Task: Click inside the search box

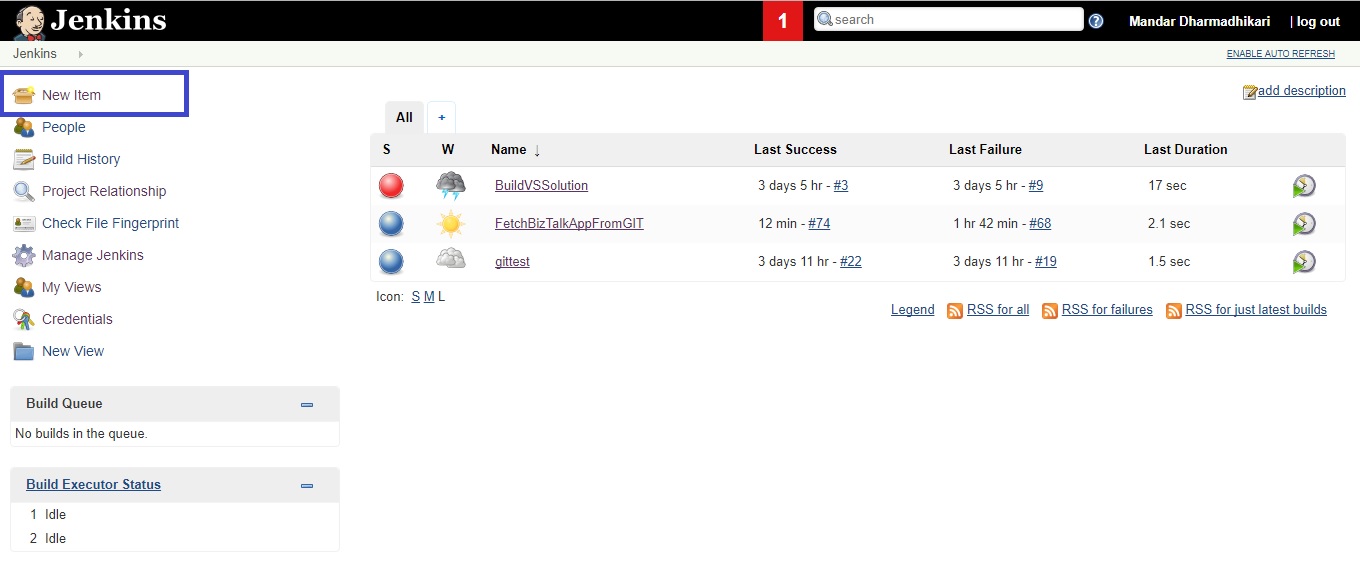Action: 948,19
